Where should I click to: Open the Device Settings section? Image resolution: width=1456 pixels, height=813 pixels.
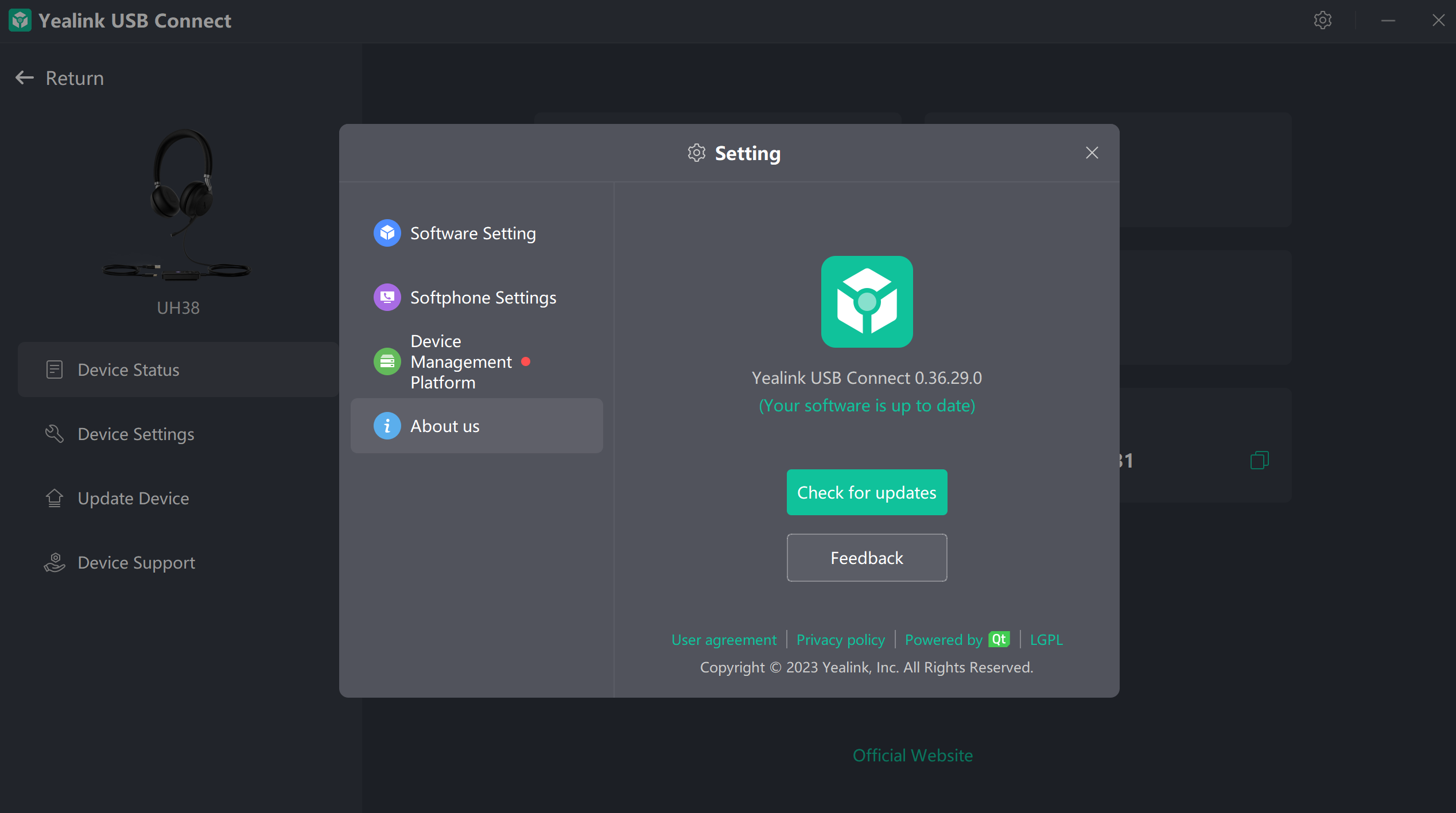(136, 434)
